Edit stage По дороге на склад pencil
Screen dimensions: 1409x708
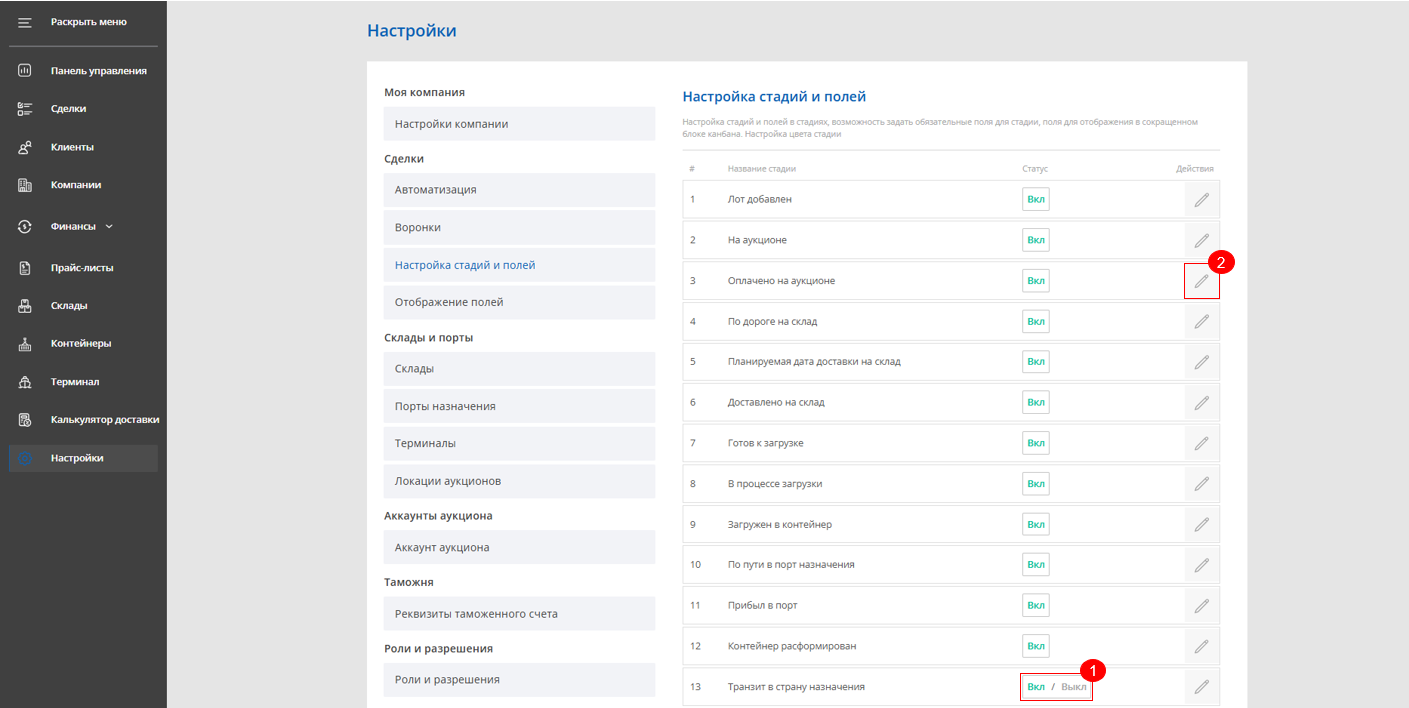click(x=1201, y=321)
